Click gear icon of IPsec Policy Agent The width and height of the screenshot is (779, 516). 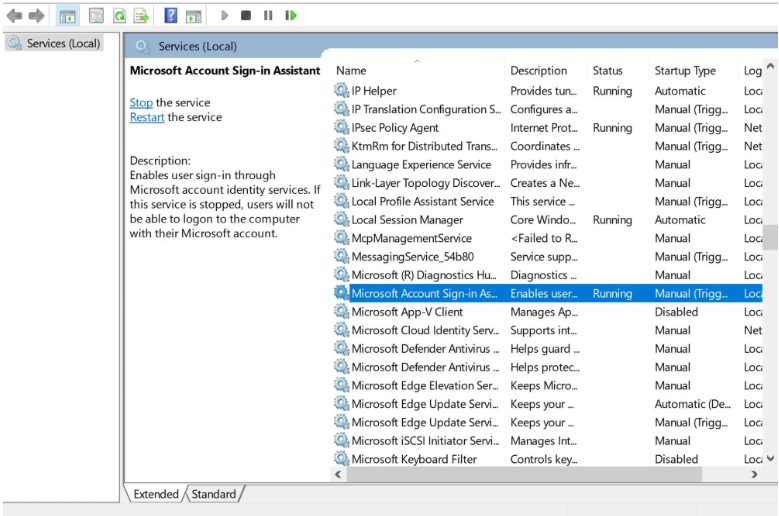[x=341, y=127]
